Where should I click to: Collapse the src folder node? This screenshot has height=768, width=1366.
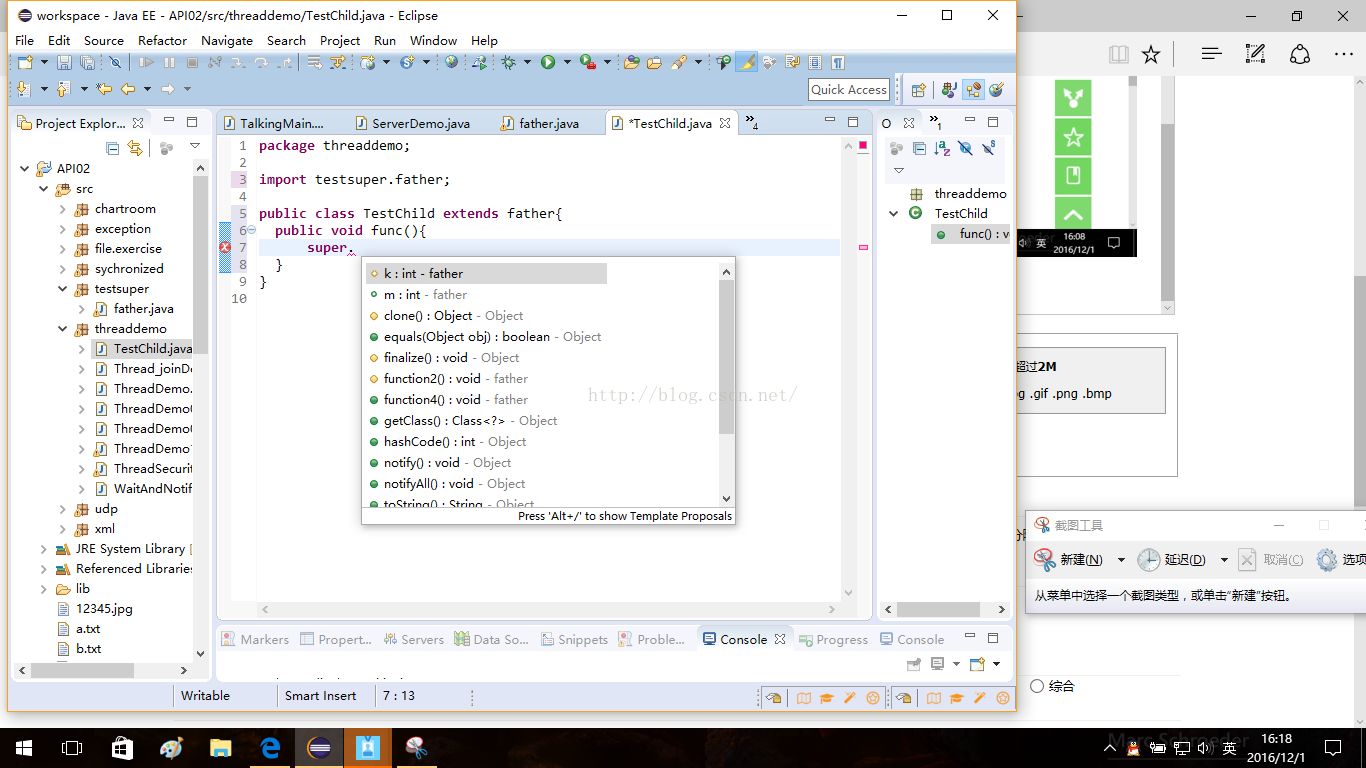(43, 189)
